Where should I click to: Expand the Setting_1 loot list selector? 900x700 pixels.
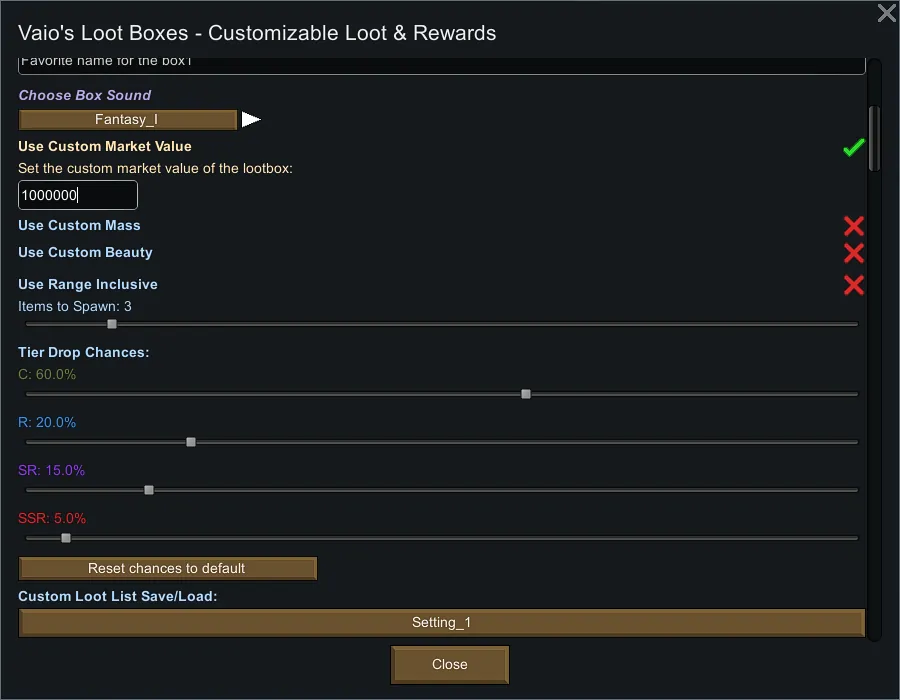coord(441,622)
